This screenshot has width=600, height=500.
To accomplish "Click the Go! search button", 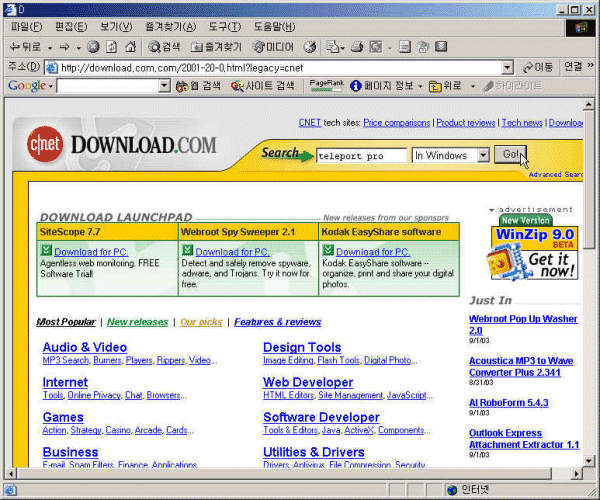I will point(510,155).
